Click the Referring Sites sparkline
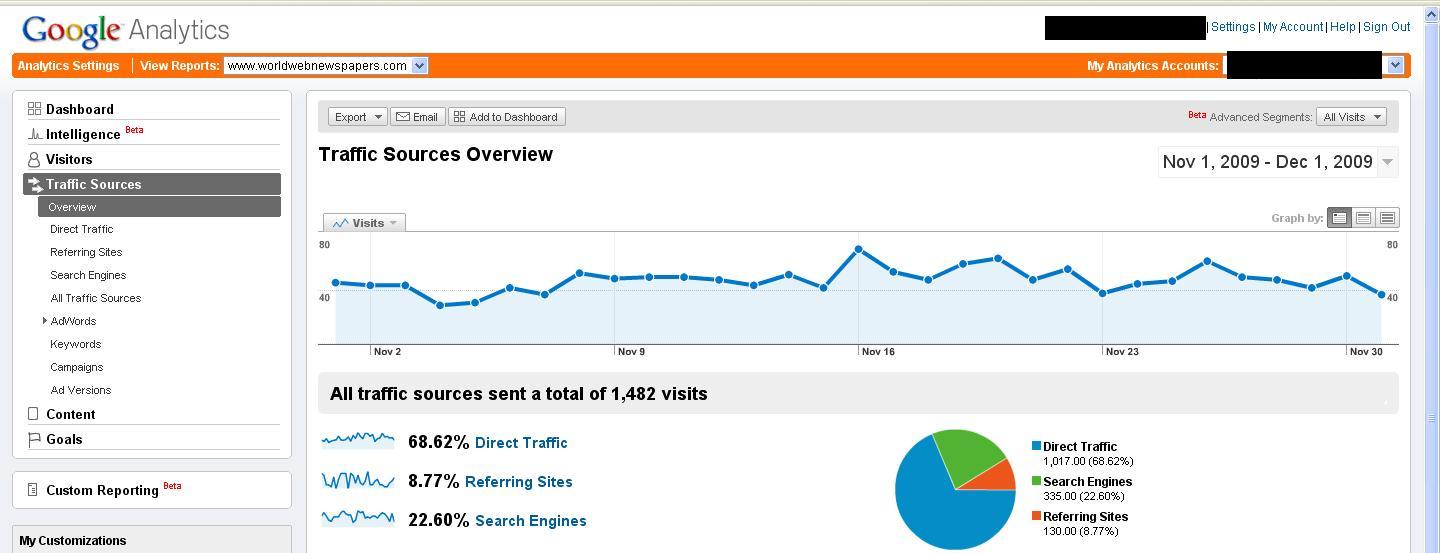Screen dimensions: 1440x553 [358, 480]
